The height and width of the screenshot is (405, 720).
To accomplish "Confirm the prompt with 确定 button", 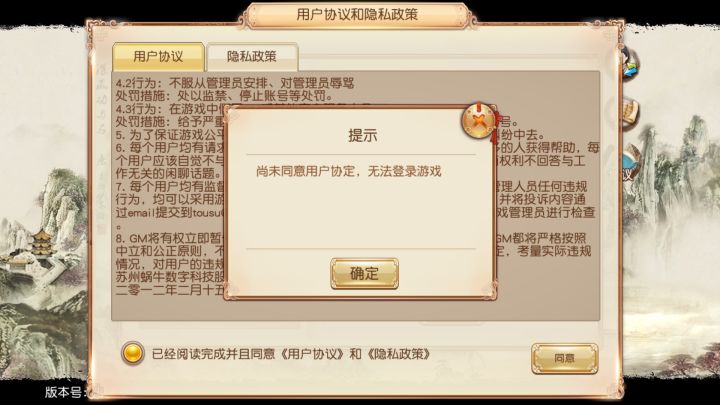I will (365, 274).
